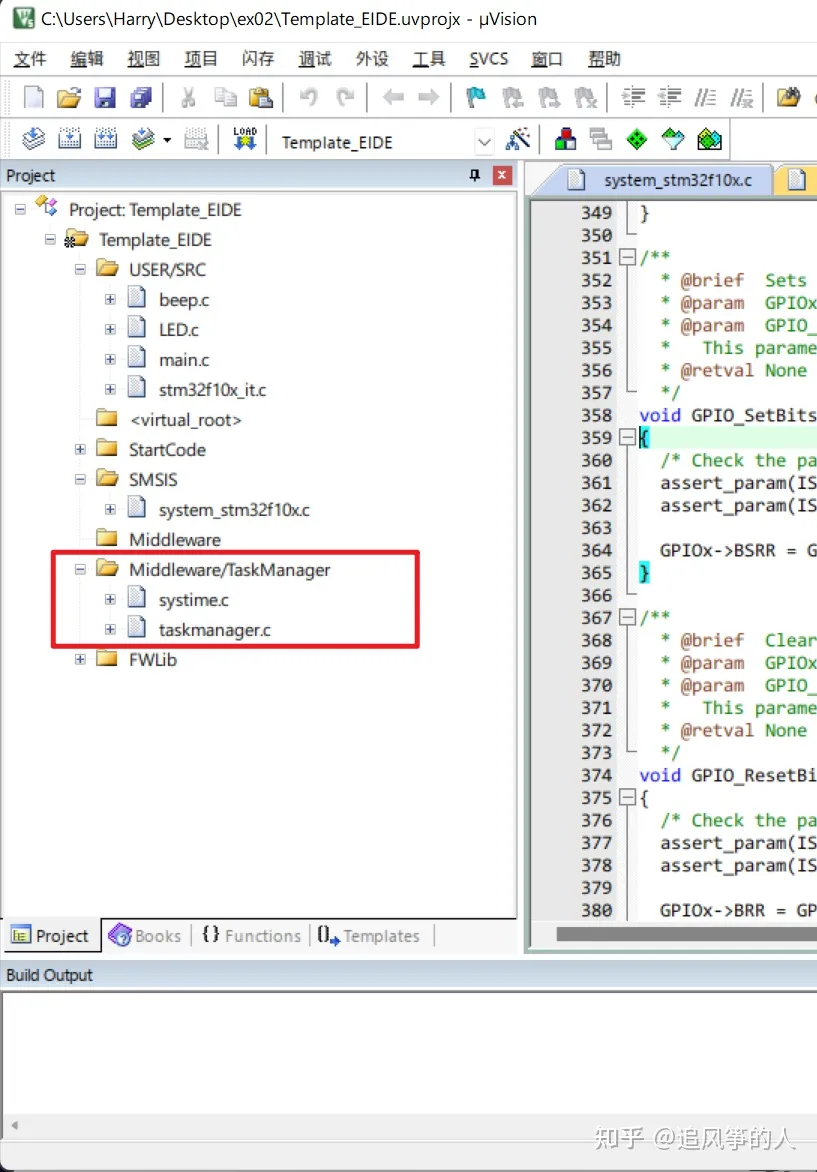Select systime.c in the project tree
The height and width of the screenshot is (1172, 817).
tap(194, 599)
